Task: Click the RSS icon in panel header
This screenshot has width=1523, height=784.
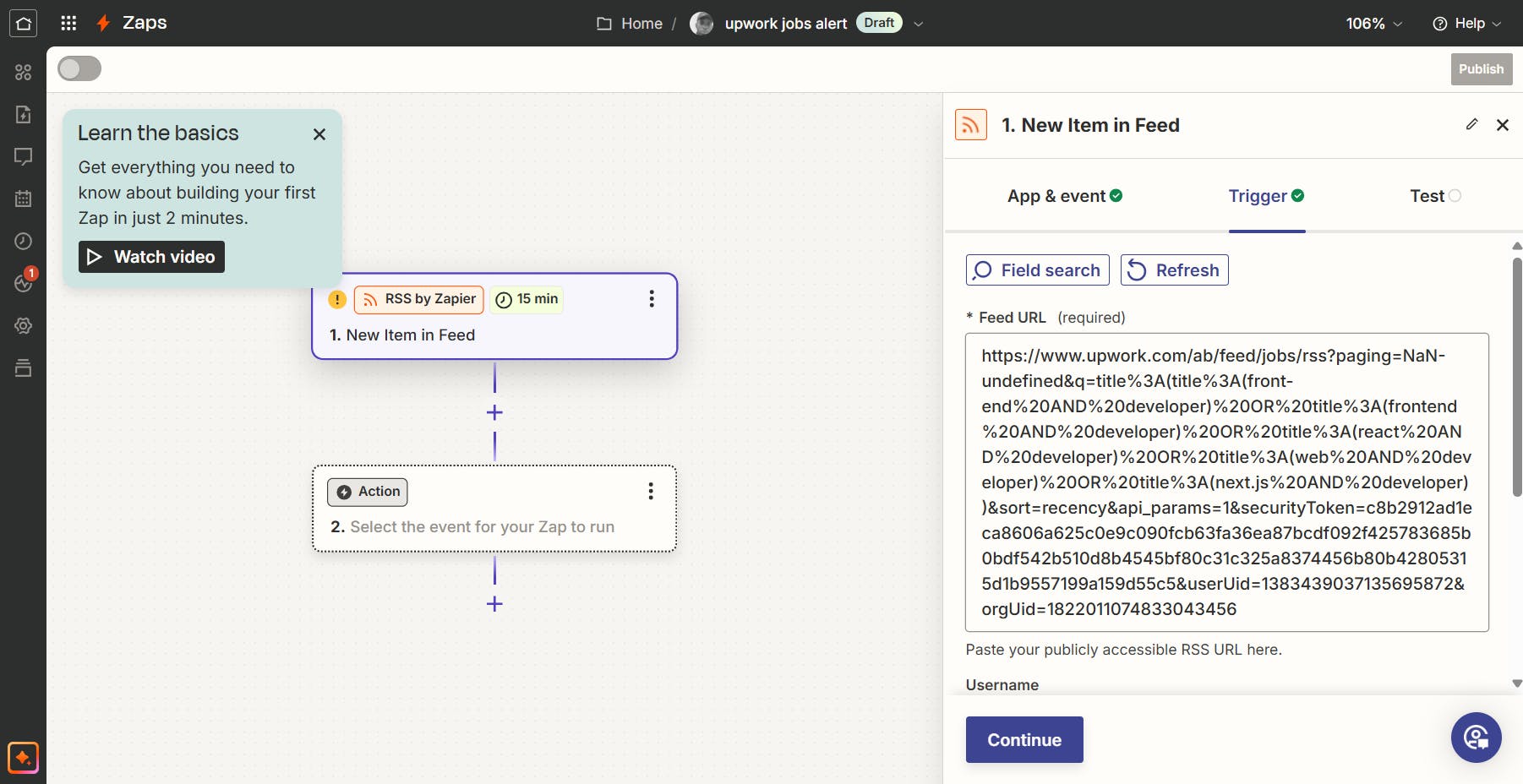Action: click(x=971, y=125)
